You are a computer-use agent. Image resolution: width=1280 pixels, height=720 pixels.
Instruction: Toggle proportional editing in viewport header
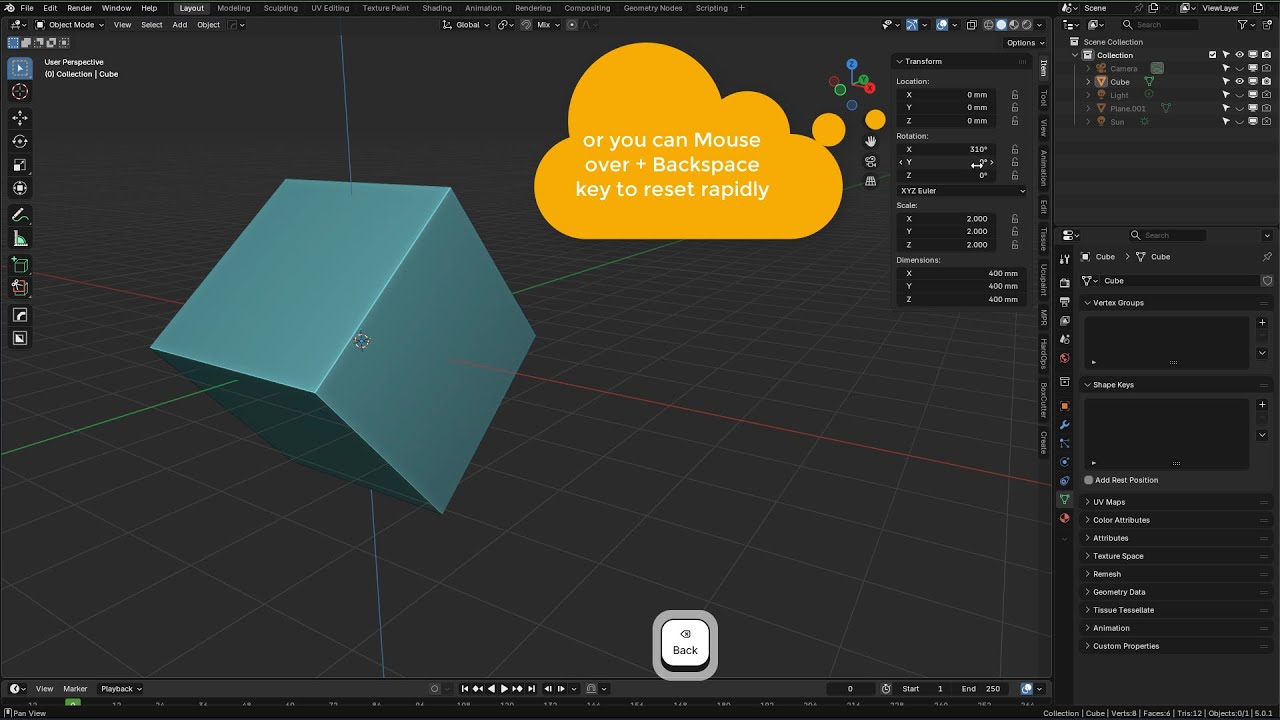coord(572,24)
